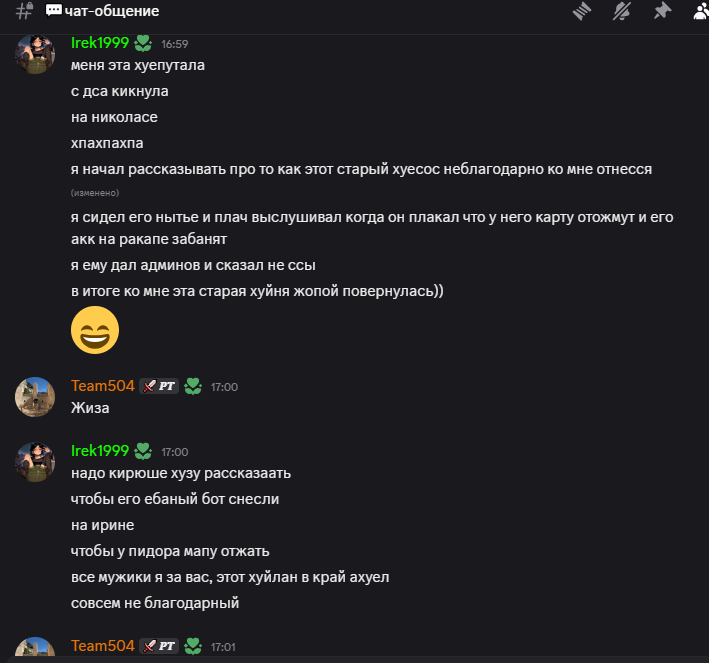Screen dimensions: 709x663
Task: Click role leaf icon beside Team504 at 17:00
Action: 193,386
